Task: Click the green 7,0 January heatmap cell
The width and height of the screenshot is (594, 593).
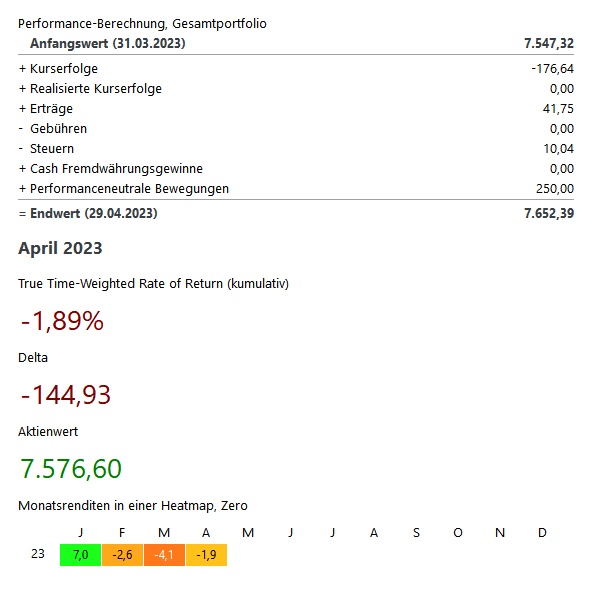Action: 80,555
